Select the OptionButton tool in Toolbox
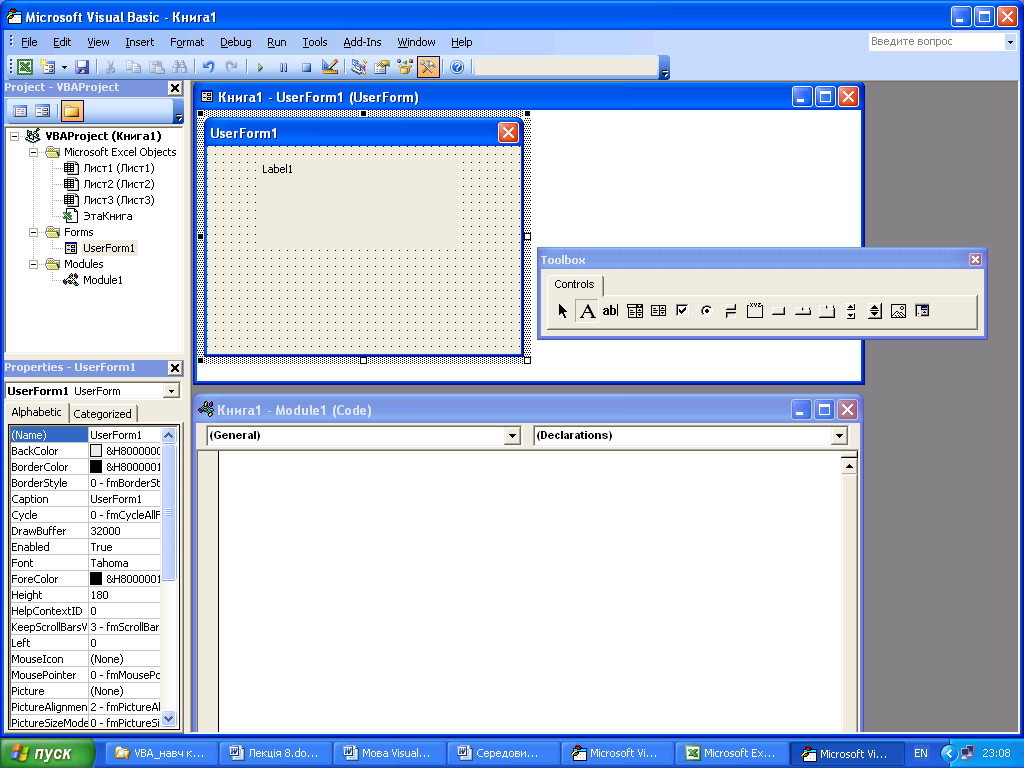The height and width of the screenshot is (768, 1024). tap(706, 311)
